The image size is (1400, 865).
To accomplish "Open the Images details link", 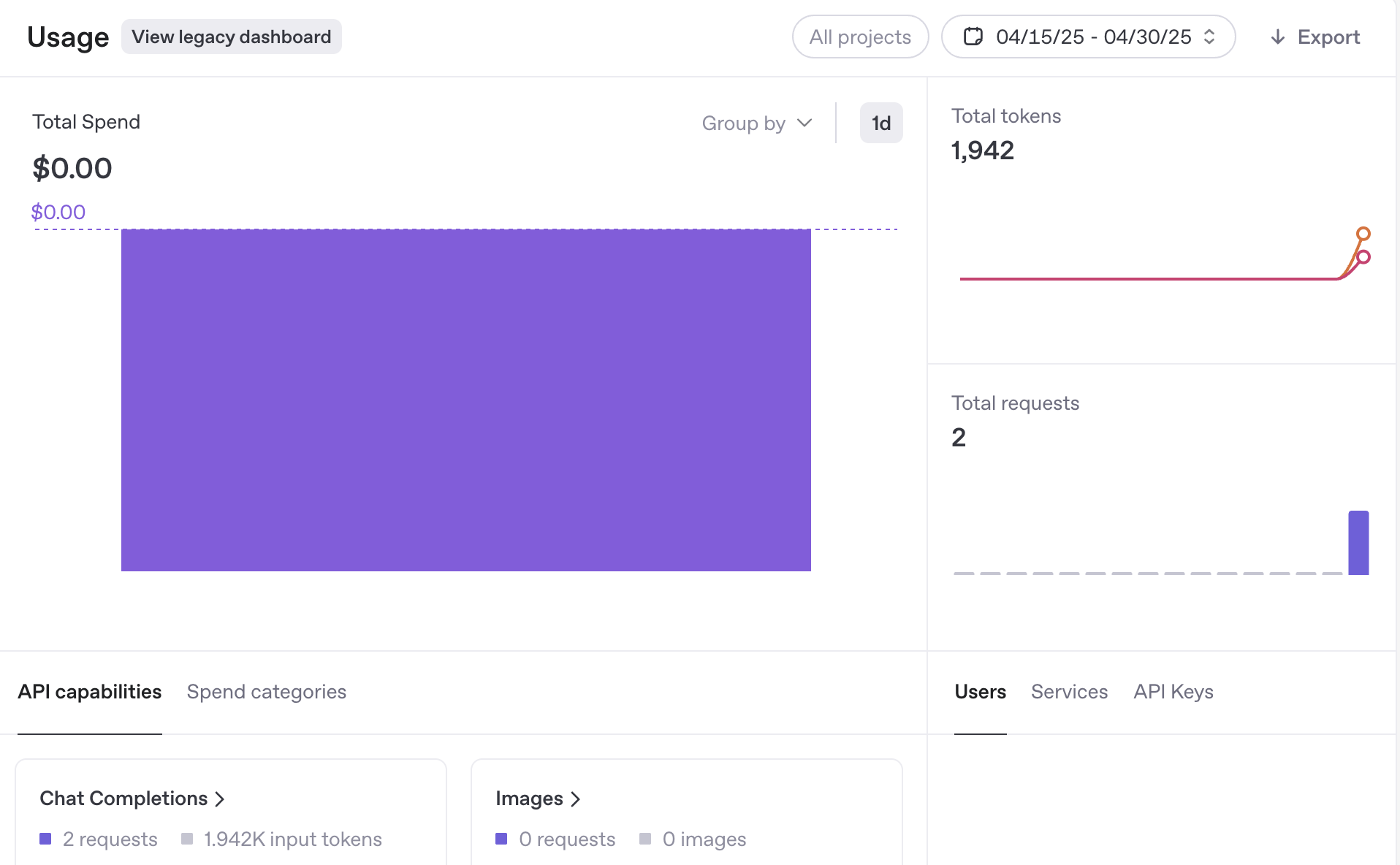I will tap(538, 799).
